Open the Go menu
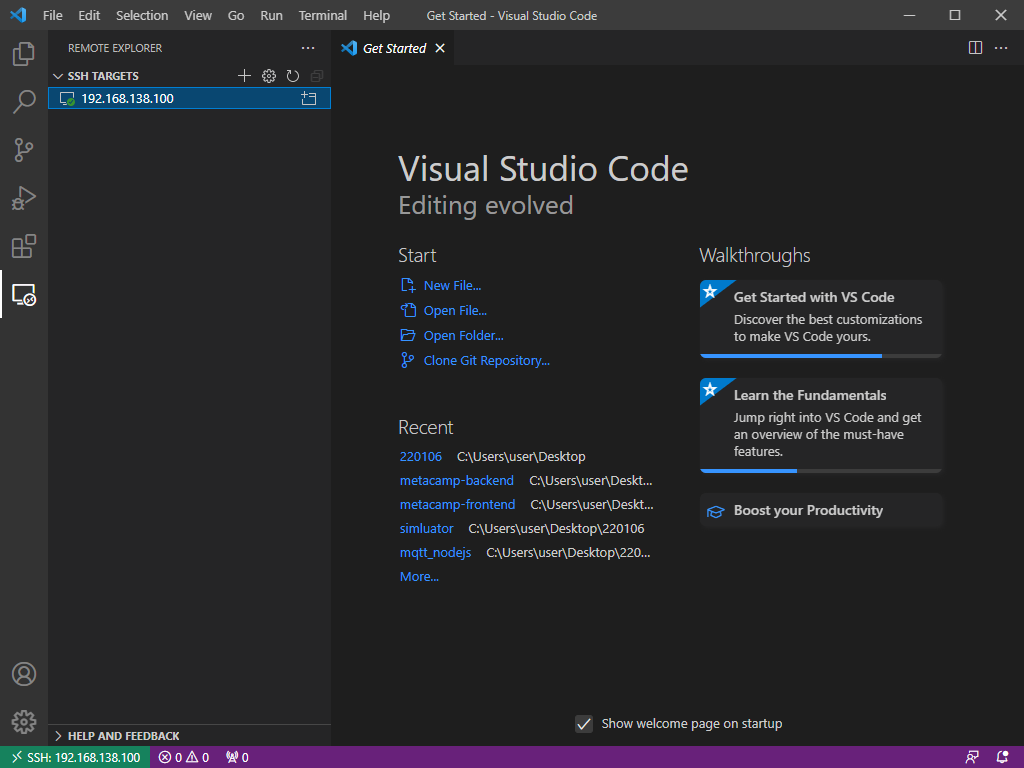Image resolution: width=1024 pixels, height=768 pixels. click(x=236, y=15)
